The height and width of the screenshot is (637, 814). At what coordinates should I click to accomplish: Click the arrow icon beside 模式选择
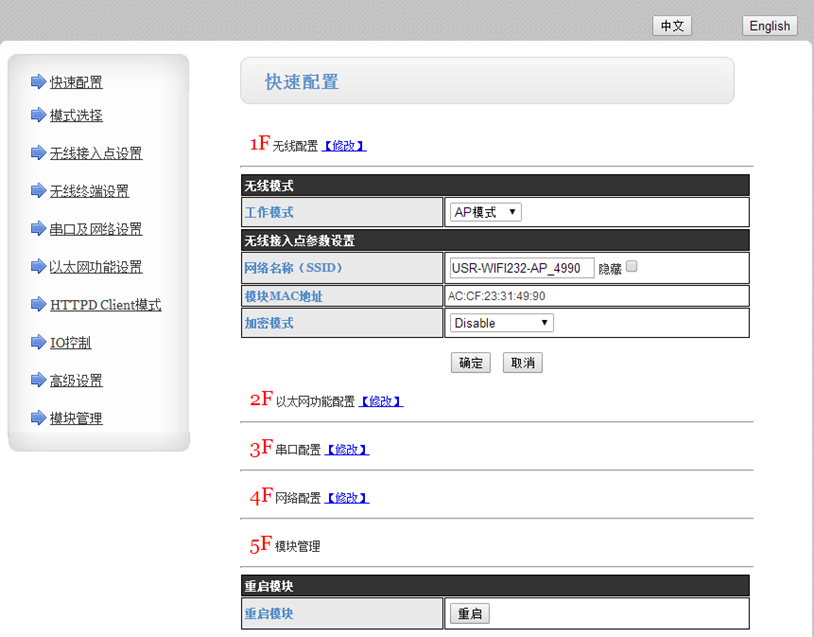38,115
